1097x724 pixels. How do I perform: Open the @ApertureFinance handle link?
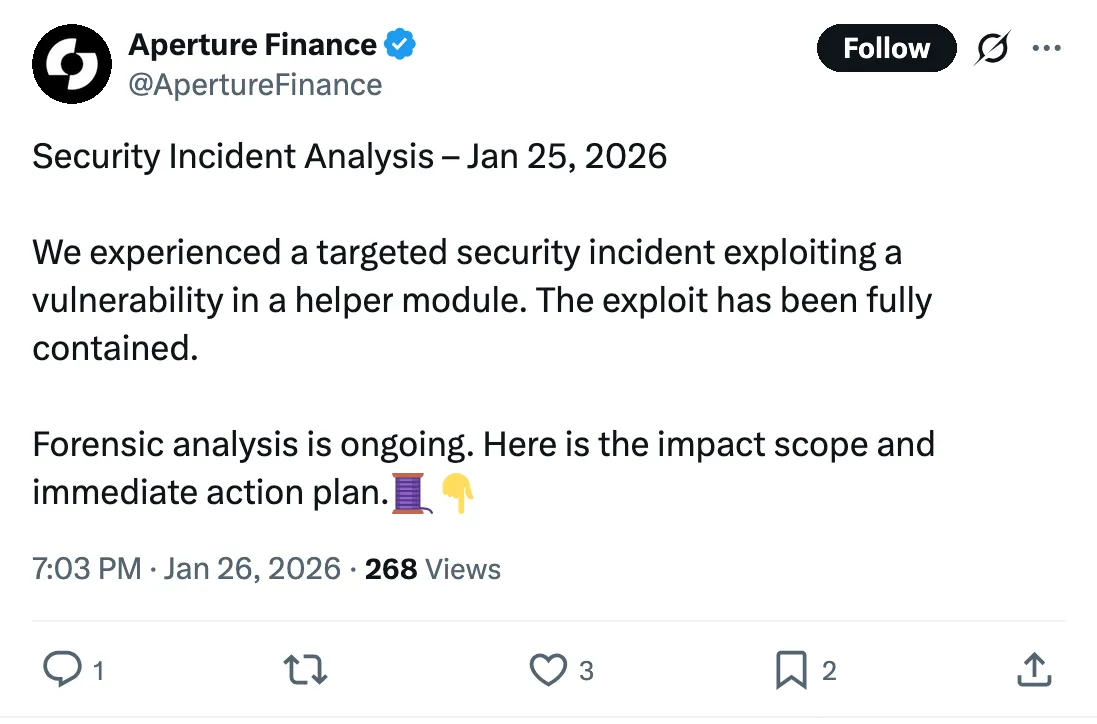[x=255, y=84]
